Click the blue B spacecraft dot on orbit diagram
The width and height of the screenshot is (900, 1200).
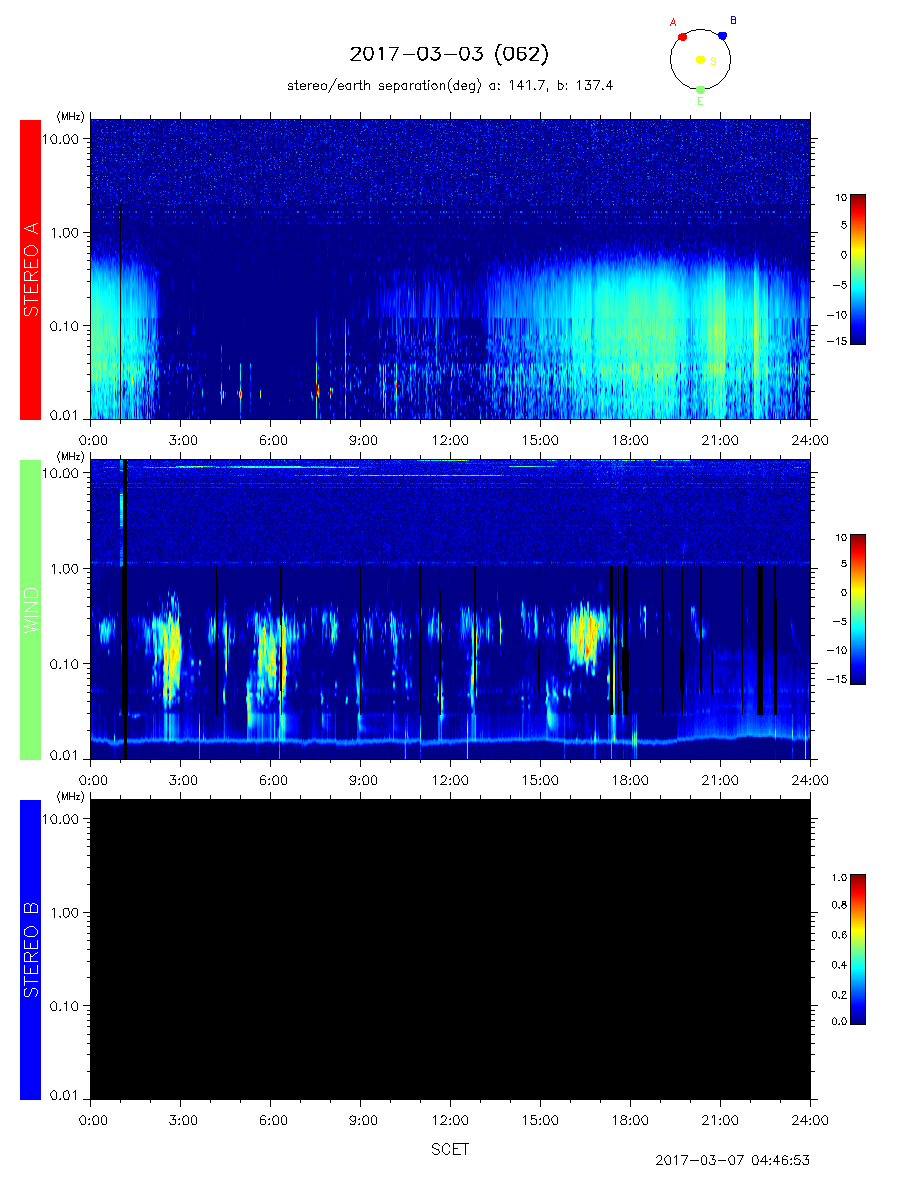coord(722,35)
